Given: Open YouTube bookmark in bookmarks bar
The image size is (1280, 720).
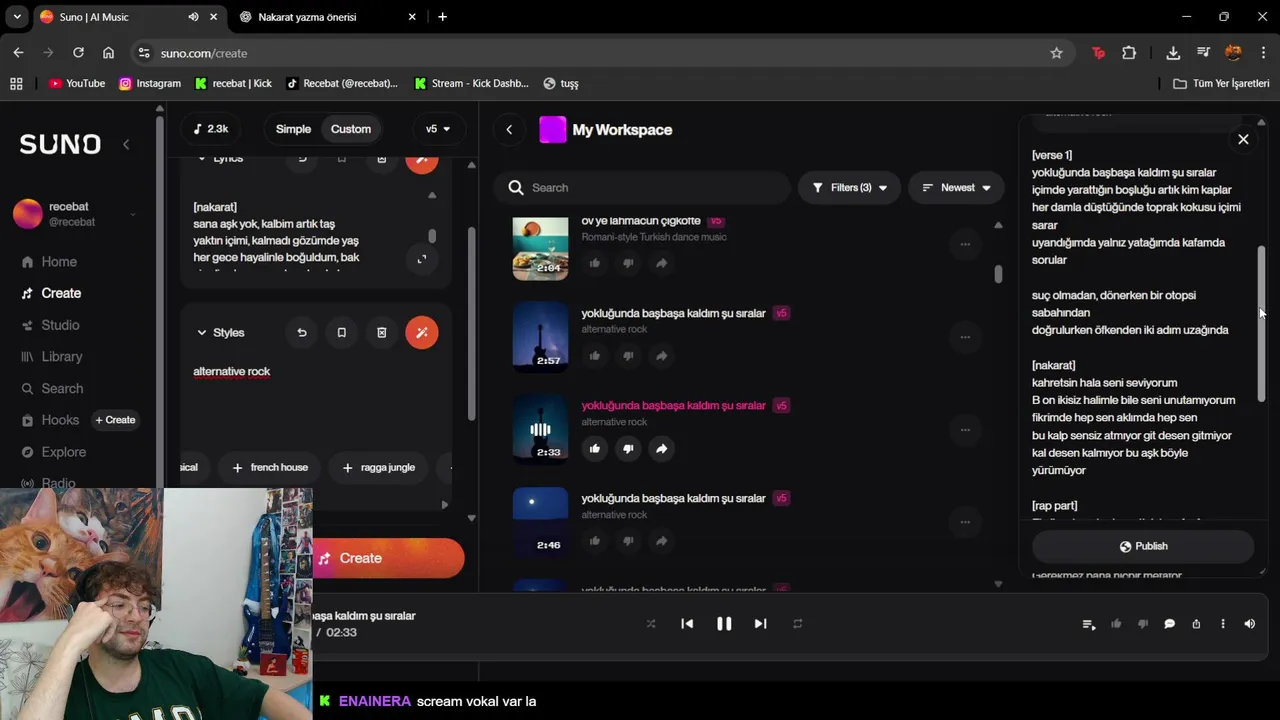Looking at the screenshot, I should [77, 84].
